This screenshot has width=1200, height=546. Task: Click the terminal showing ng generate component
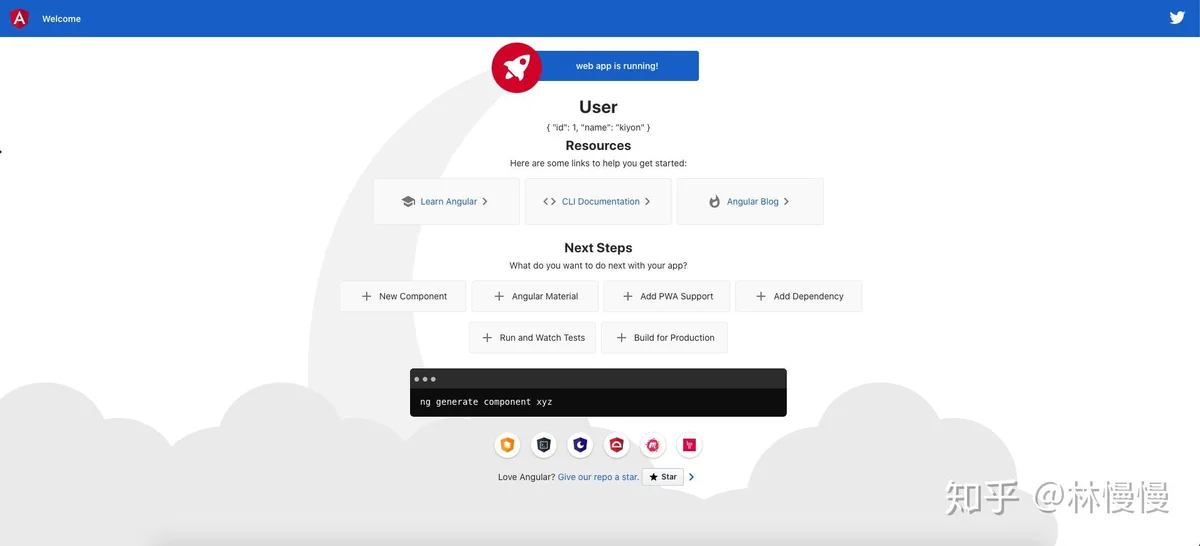(598, 393)
